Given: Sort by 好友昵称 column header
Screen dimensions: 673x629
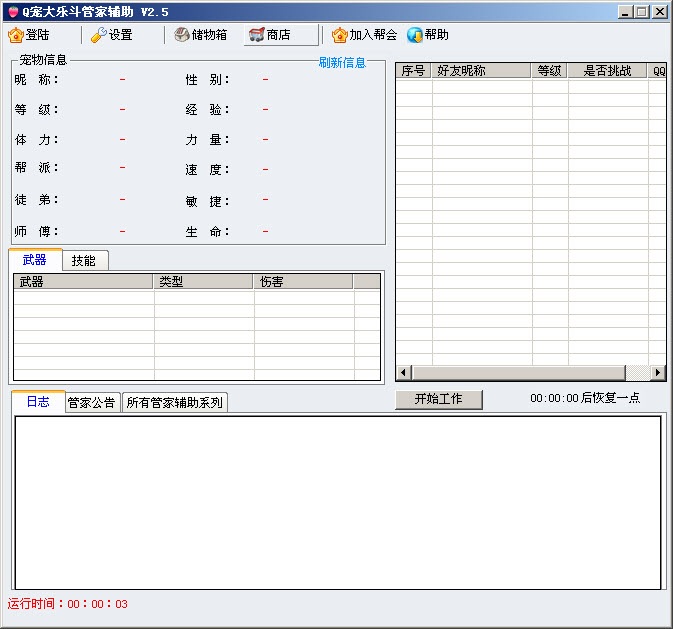Looking at the screenshot, I should pyautogui.click(x=480, y=71).
